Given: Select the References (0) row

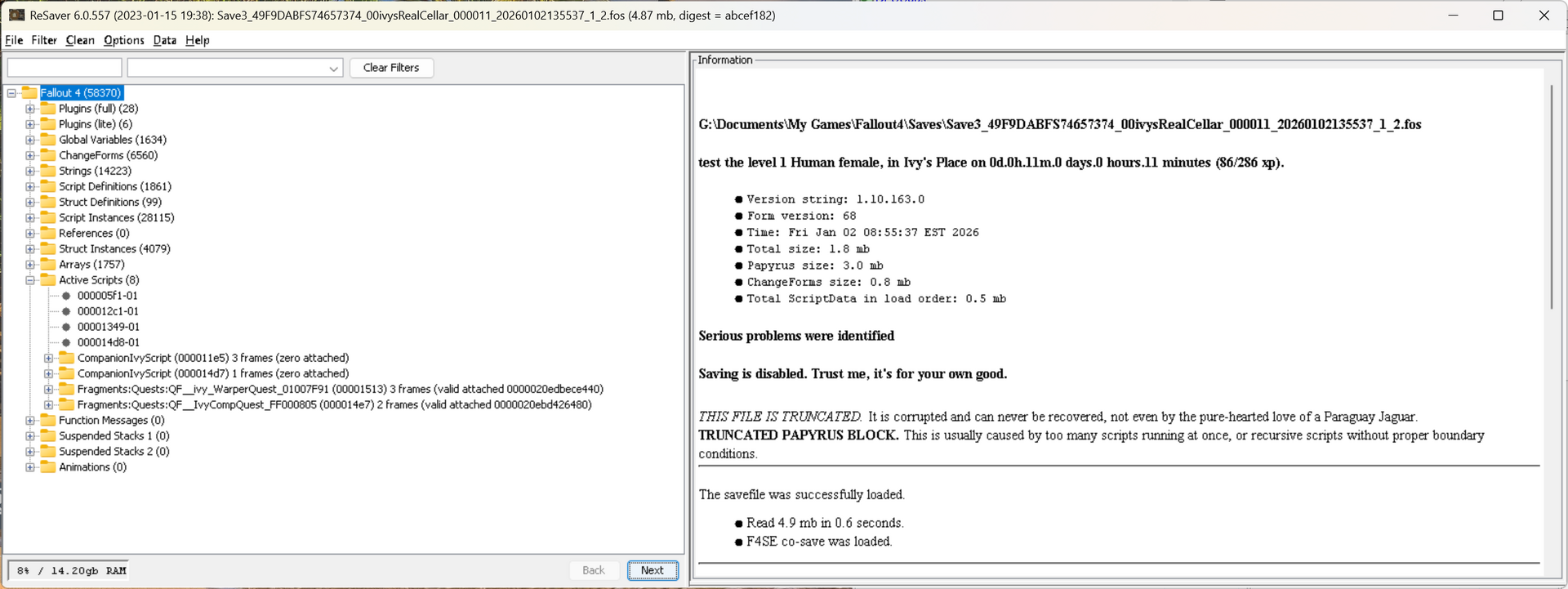Looking at the screenshot, I should coord(94,233).
